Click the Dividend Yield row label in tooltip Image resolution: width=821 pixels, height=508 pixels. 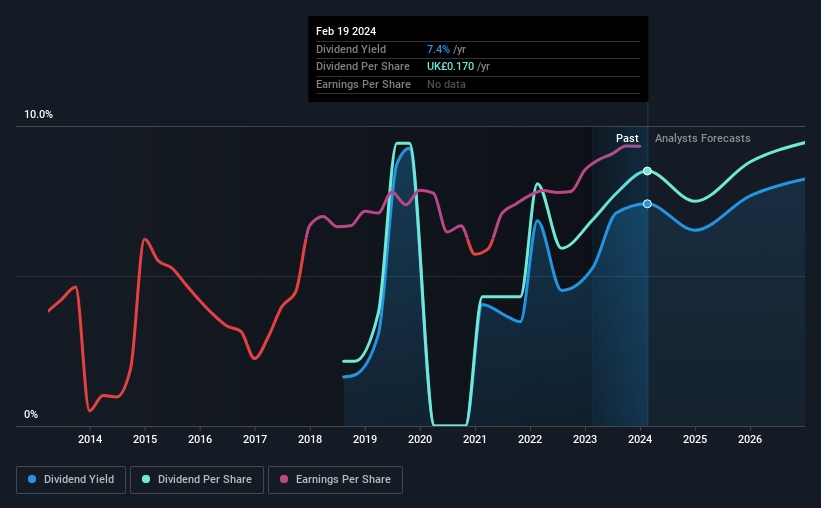click(351, 49)
